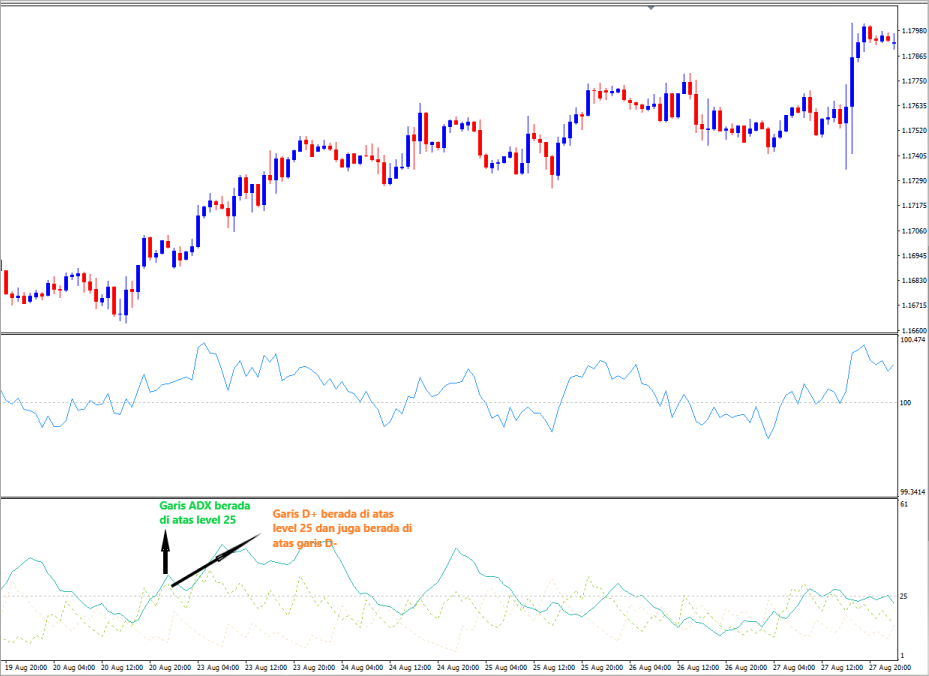Select the 26 Aug 20:00 time label
The width and height of the screenshot is (929, 676).
[746, 668]
